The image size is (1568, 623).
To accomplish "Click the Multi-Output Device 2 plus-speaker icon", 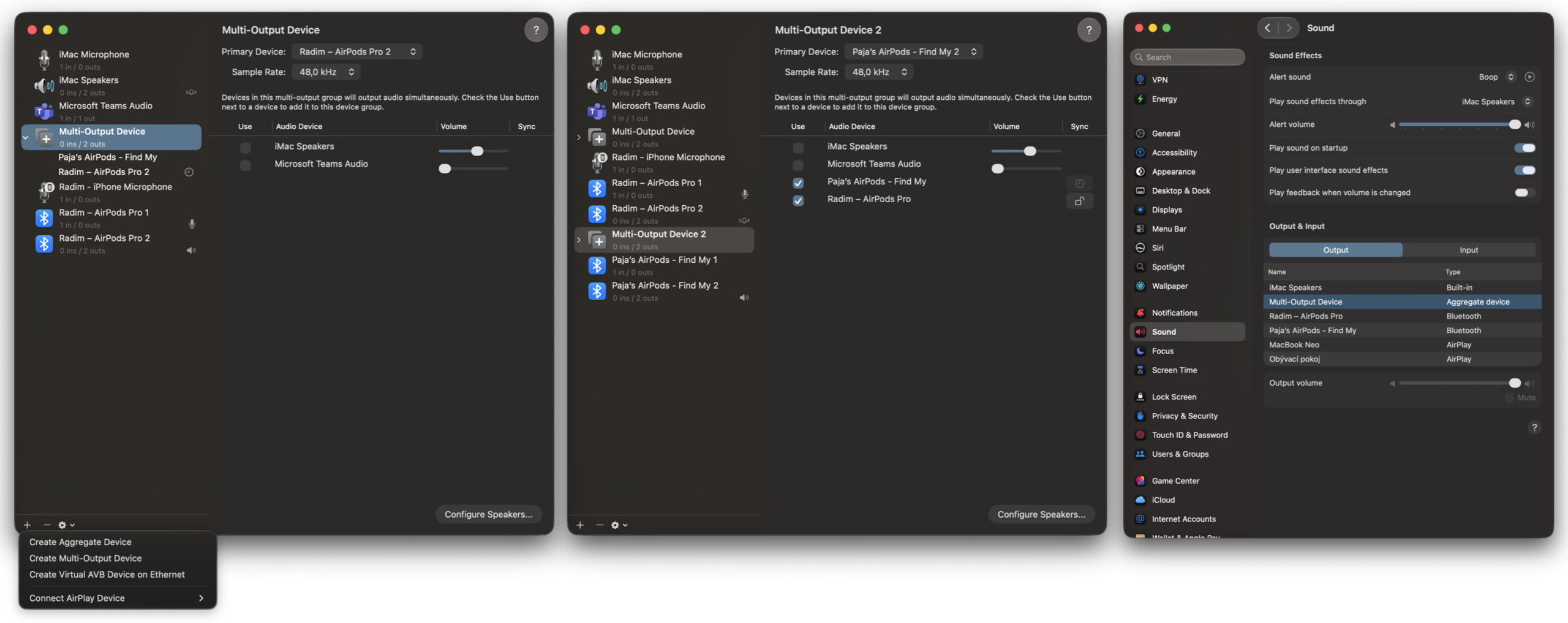I will [x=597, y=240].
